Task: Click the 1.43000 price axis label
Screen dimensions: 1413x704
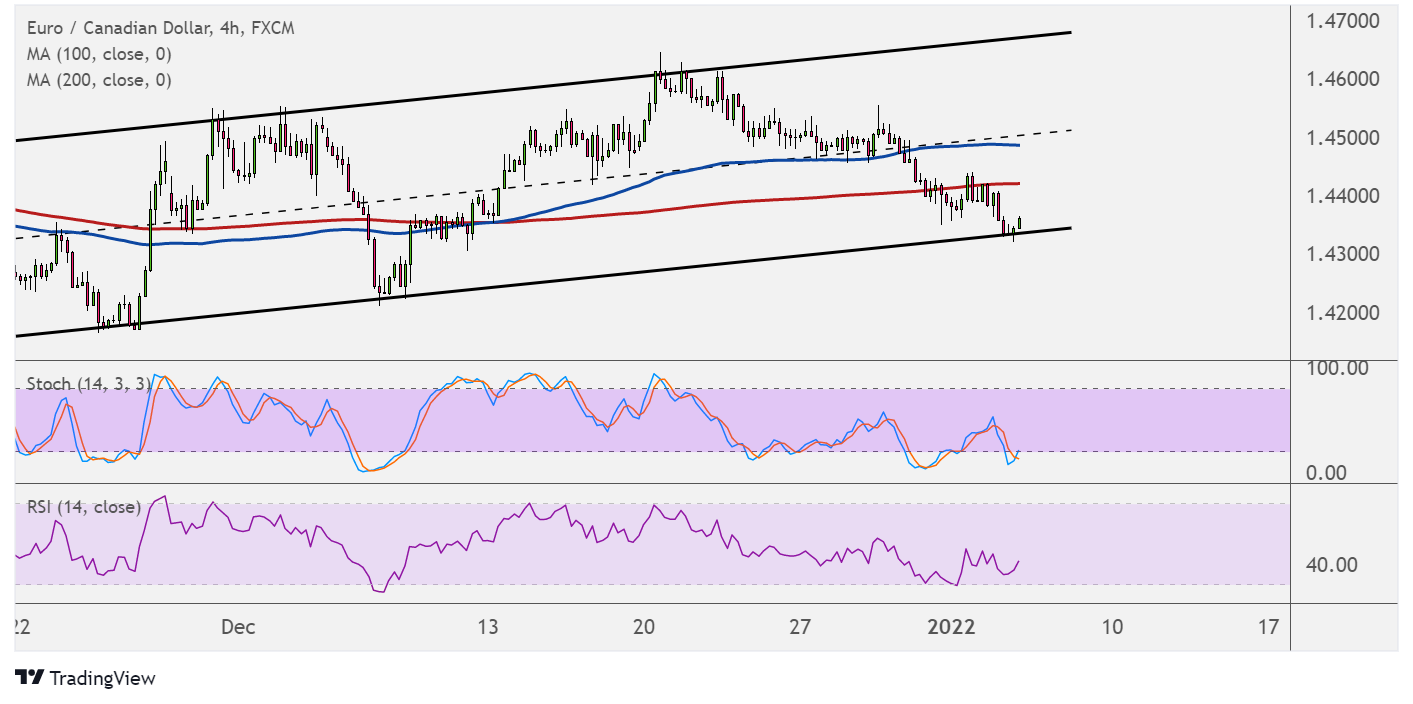Action: click(x=1343, y=254)
